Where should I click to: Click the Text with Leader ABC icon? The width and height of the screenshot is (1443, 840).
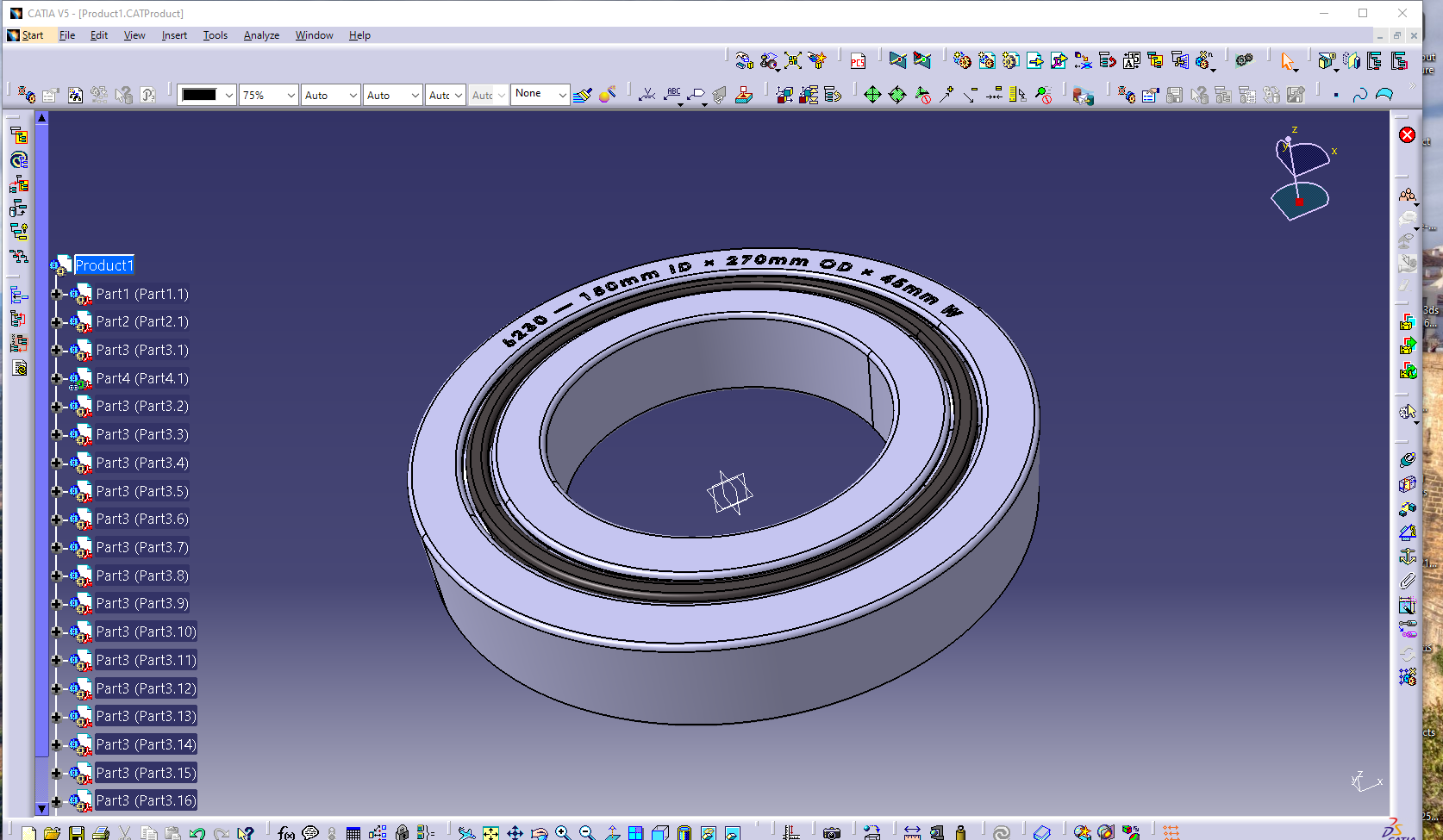click(x=673, y=95)
